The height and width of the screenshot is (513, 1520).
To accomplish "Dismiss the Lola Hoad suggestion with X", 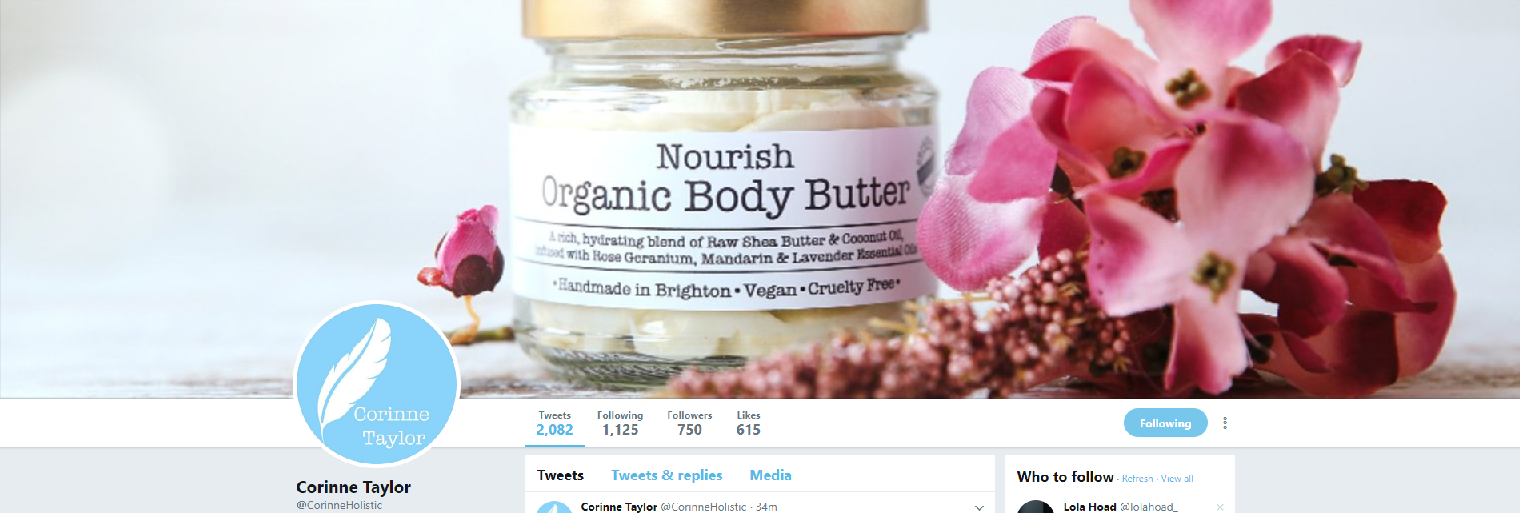I will [x=1220, y=507].
